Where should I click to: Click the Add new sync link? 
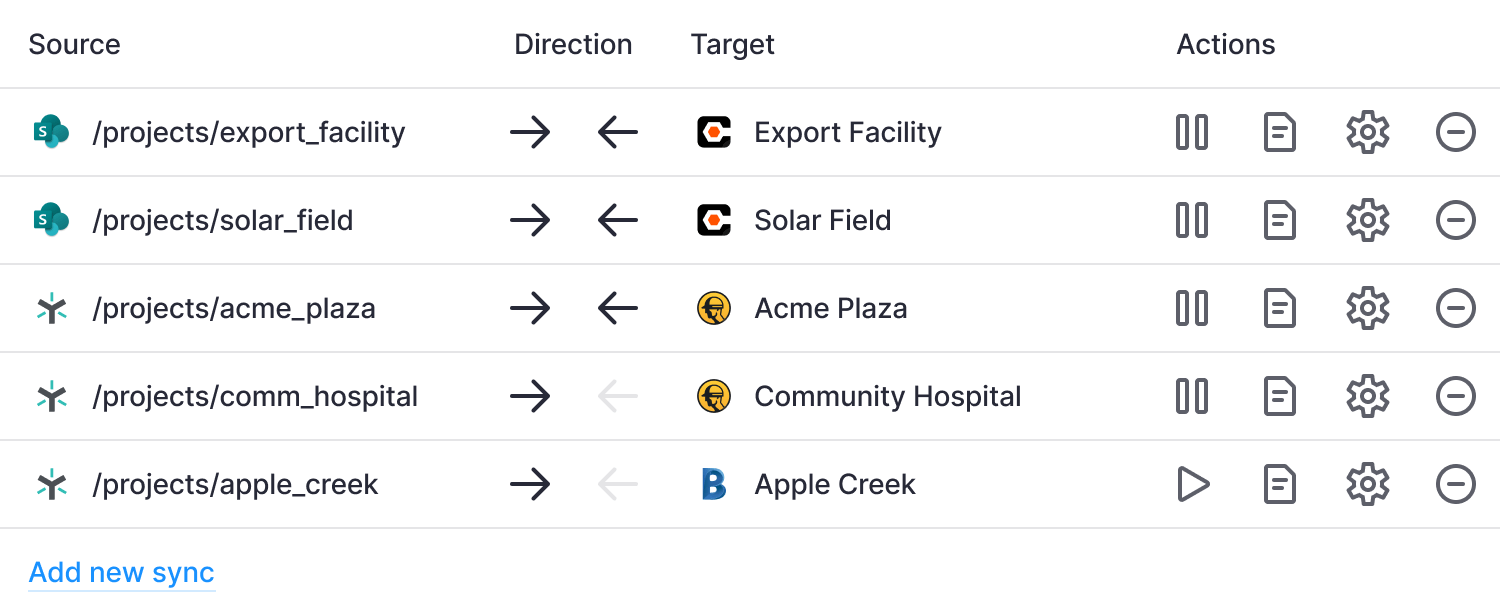tap(122, 573)
